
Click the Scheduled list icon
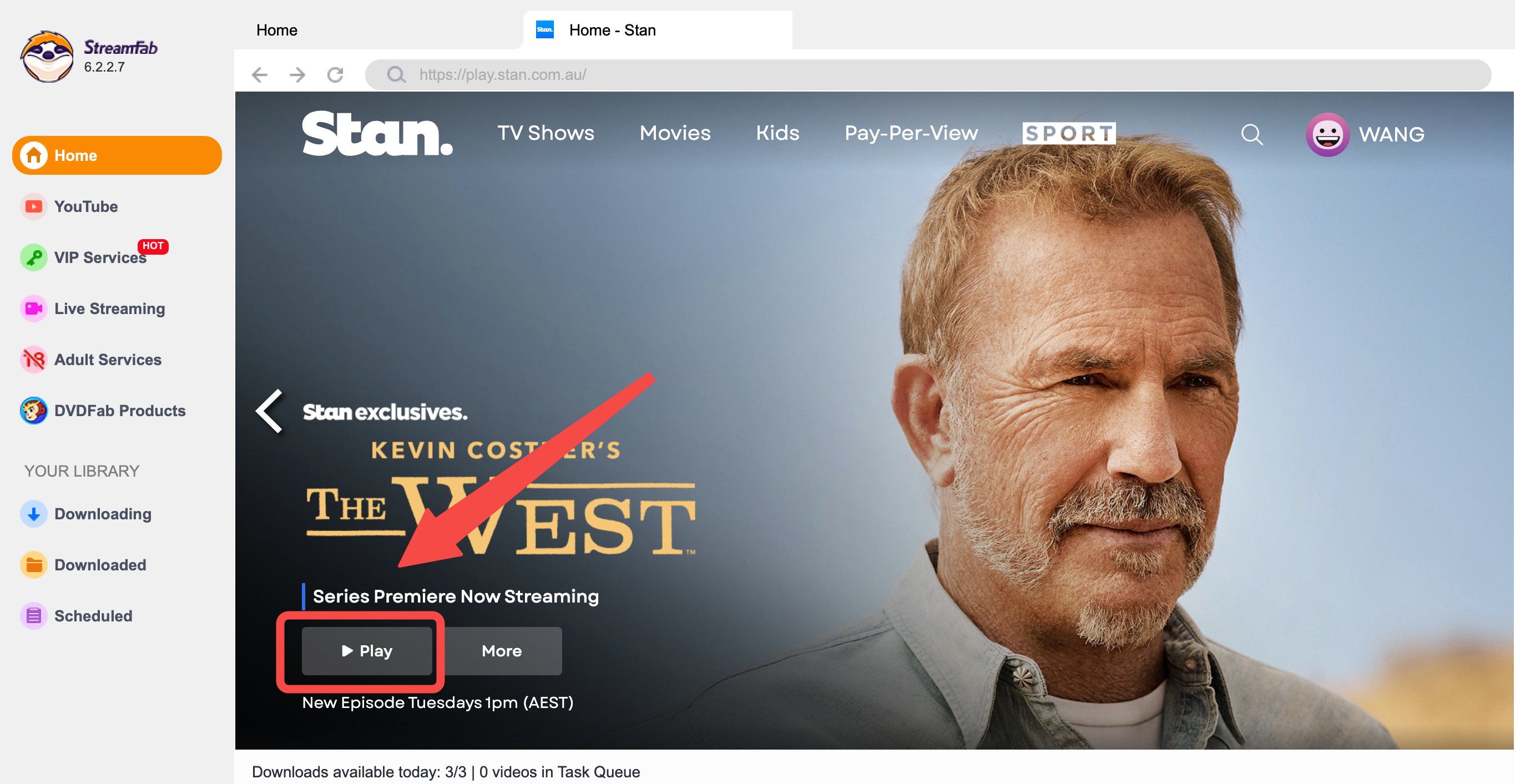coord(33,616)
